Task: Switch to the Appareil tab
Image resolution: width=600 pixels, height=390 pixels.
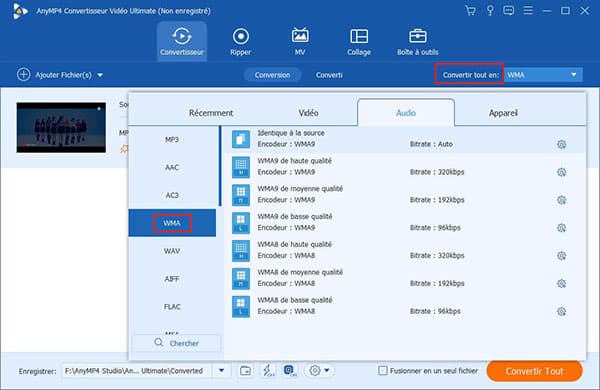Action: [x=503, y=113]
